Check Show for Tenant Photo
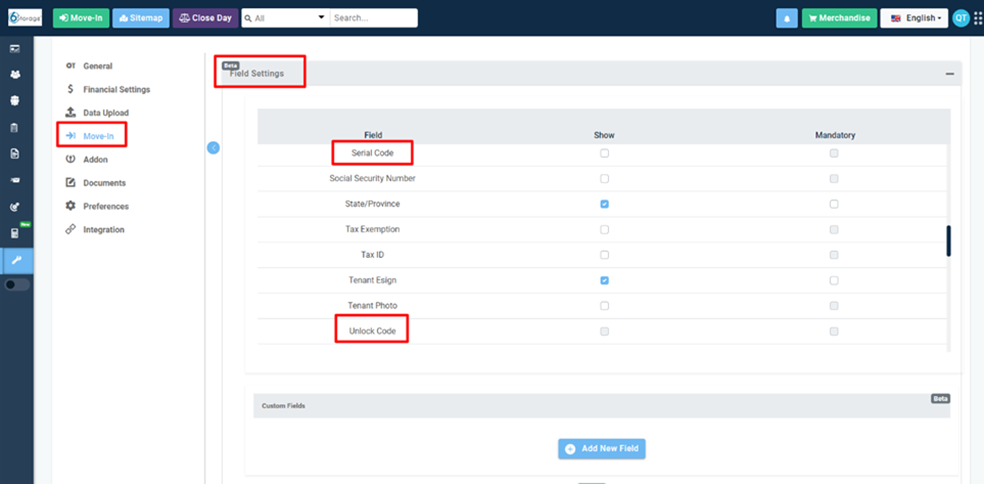Image resolution: width=984 pixels, height=484 pixels. click(x=604, y=306)
